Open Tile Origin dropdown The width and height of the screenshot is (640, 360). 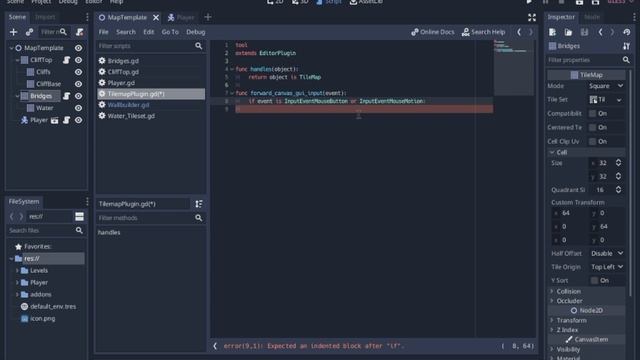(607, 267)
